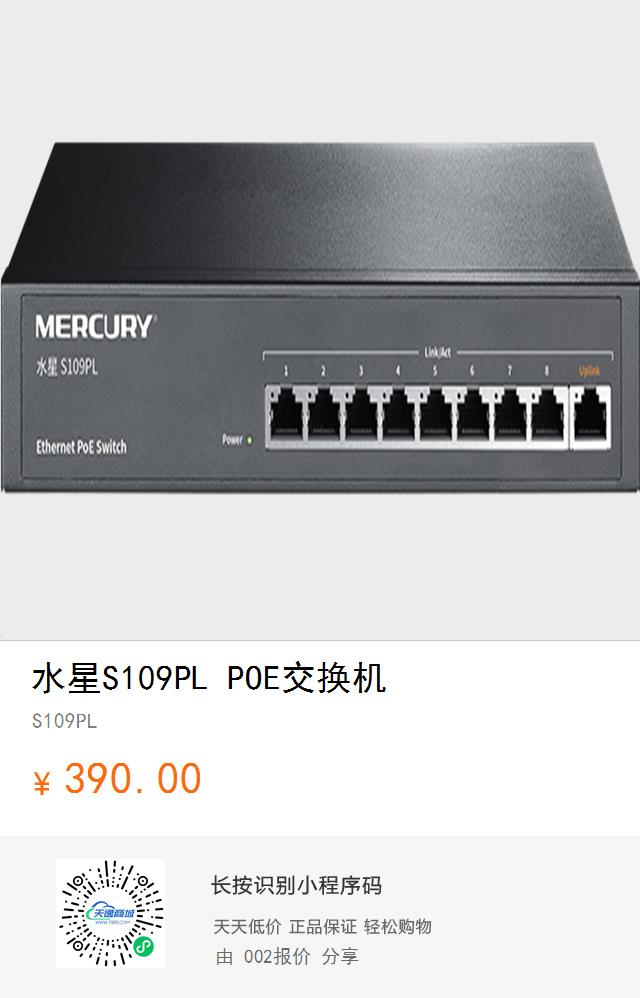Click Ethernet port number 4
This screenshot has height=998, width=640.
tap(399, 415)
